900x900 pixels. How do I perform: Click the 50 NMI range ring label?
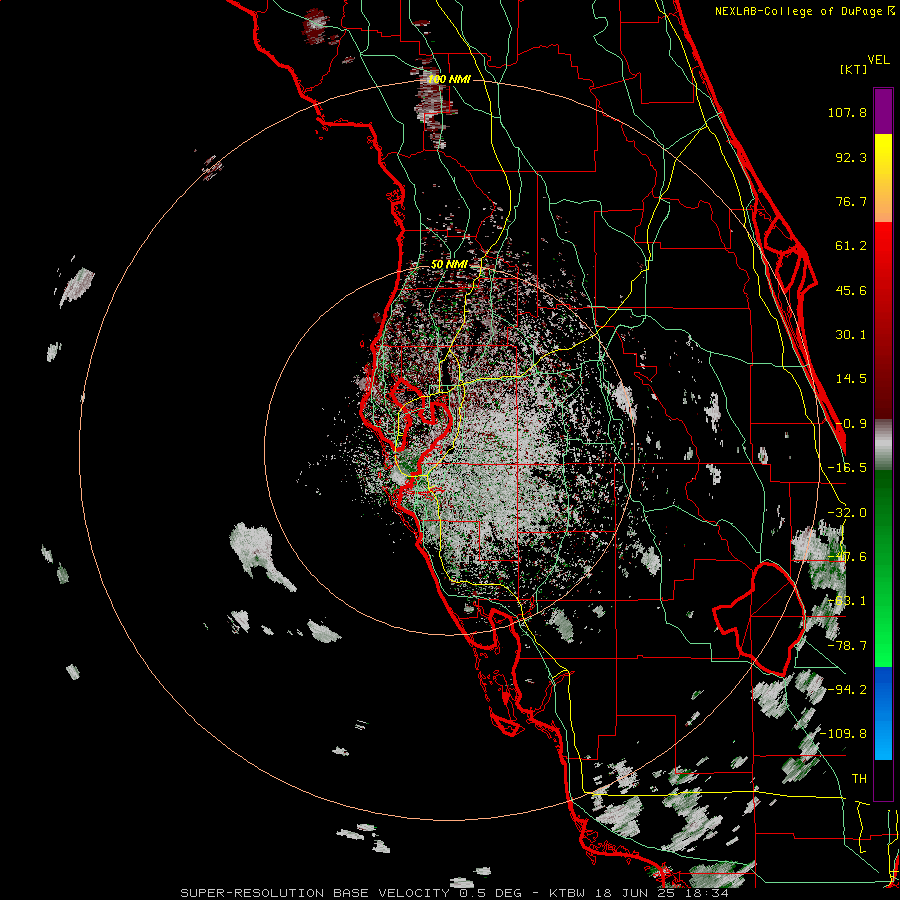pos(449,265)
